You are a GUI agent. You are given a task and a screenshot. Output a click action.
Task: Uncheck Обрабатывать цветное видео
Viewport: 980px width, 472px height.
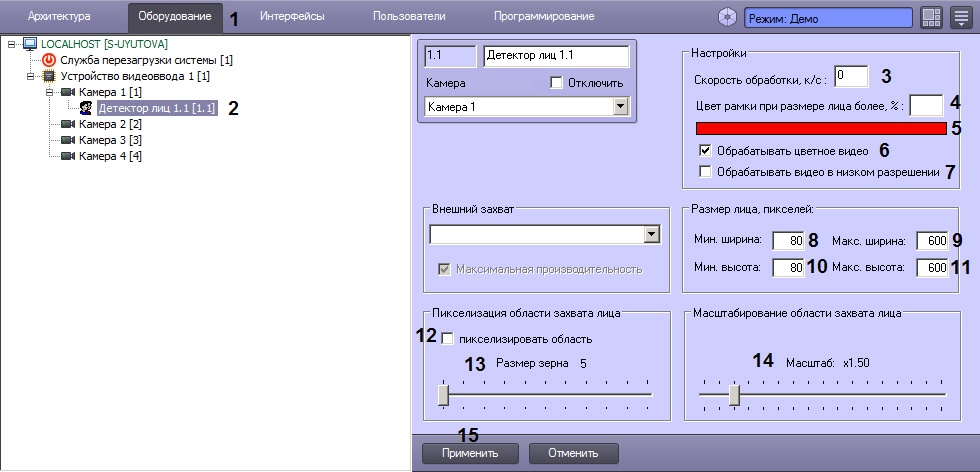(x=706, y=150)
